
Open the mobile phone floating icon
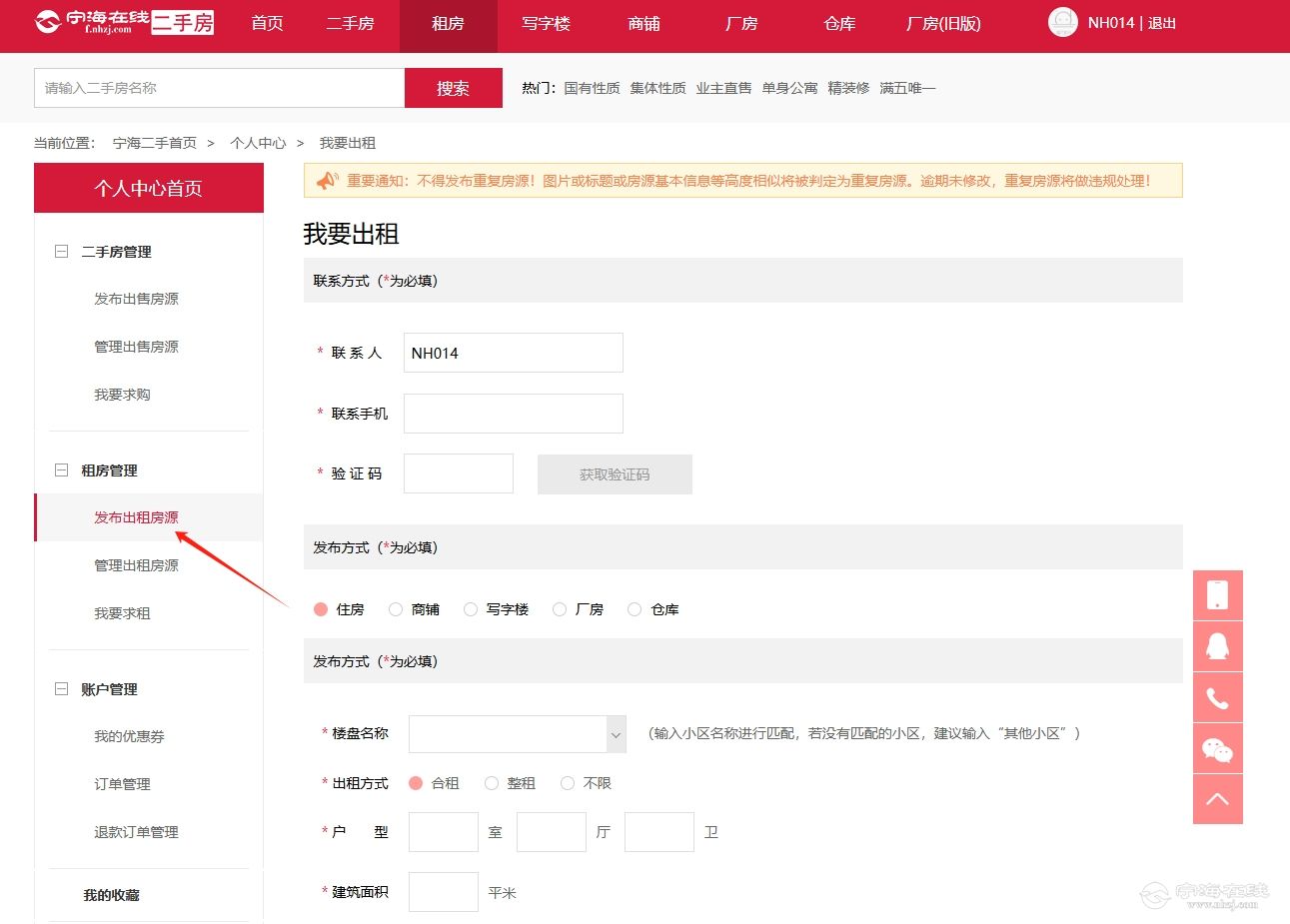click(1217, 595)
